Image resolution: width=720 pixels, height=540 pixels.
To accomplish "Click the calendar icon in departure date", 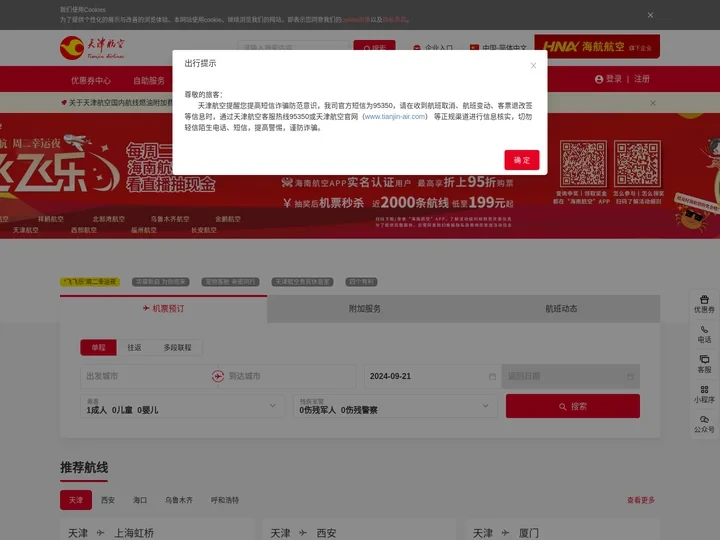I will [x=492, y=377].
